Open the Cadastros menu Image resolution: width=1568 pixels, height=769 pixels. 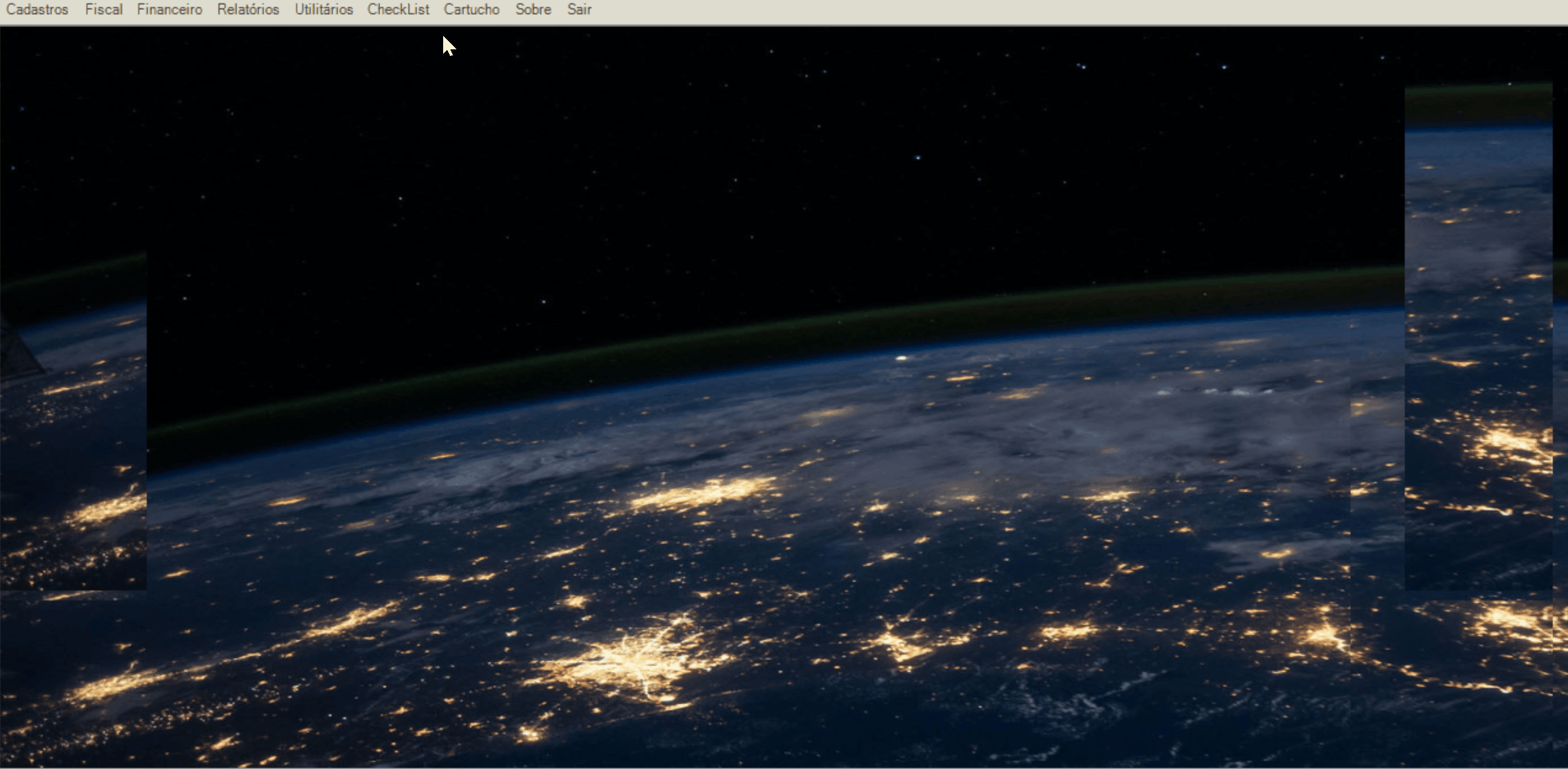[37, 10]
